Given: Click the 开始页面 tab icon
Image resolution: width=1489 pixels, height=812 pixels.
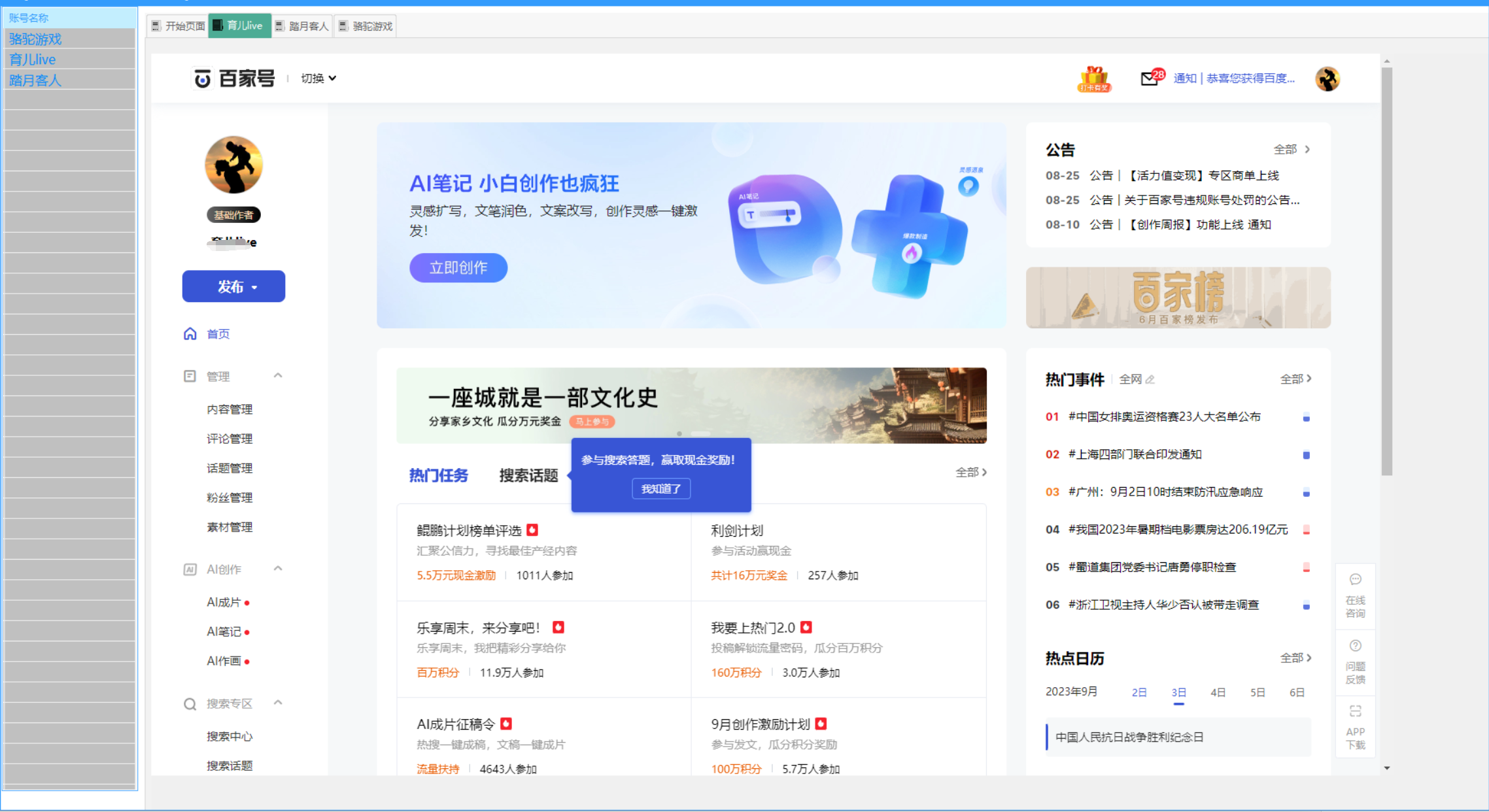Looking at the screenshot, I should 156,26.
